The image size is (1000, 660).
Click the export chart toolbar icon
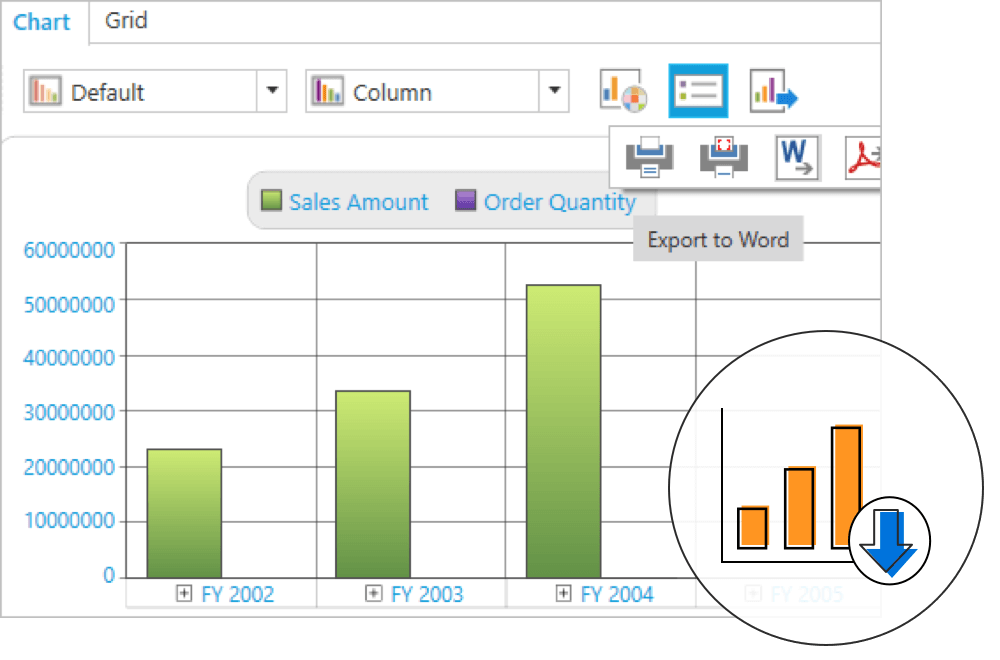click(773, 92)
